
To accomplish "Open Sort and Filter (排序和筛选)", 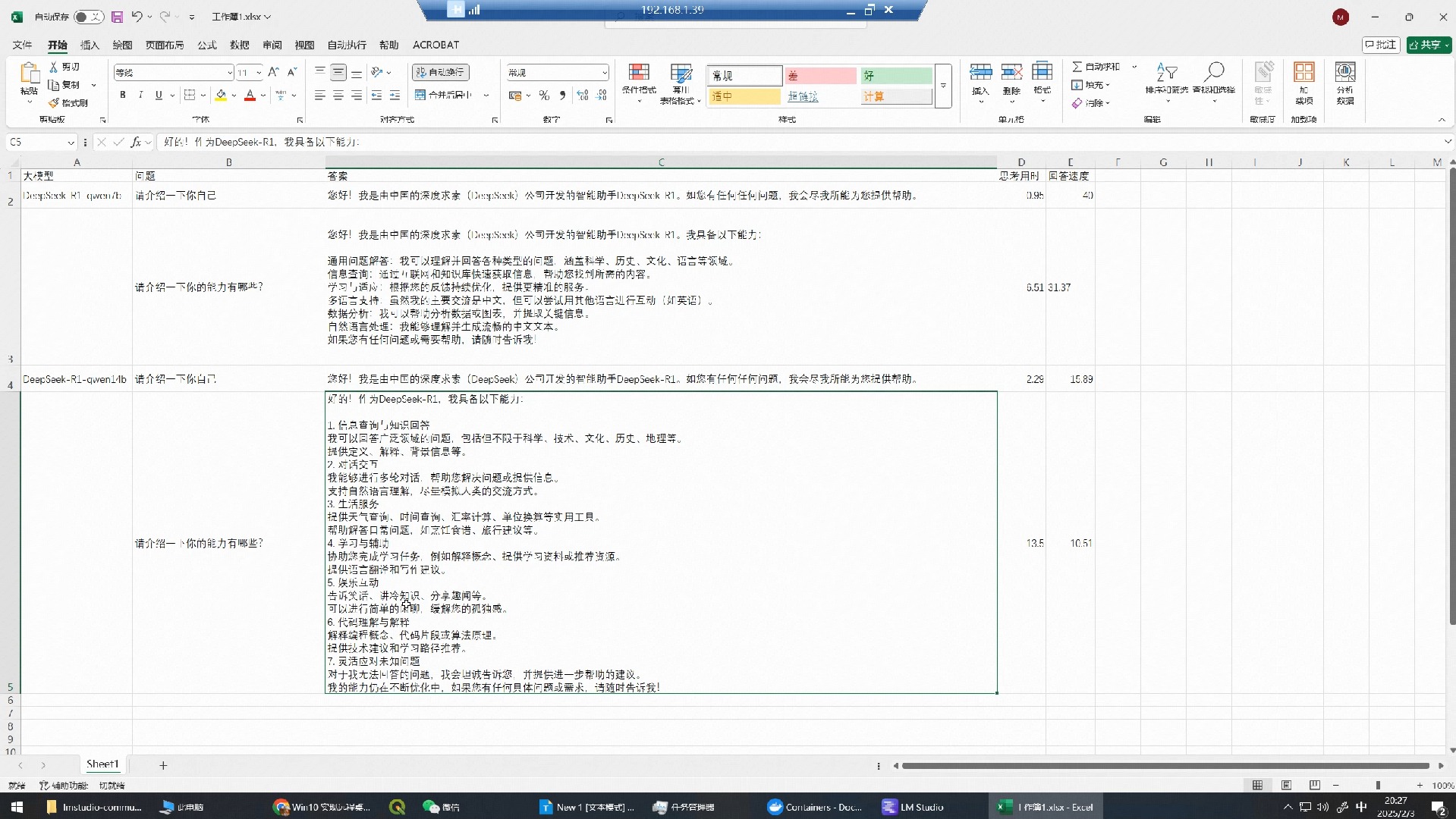I will click(1167, 82).
